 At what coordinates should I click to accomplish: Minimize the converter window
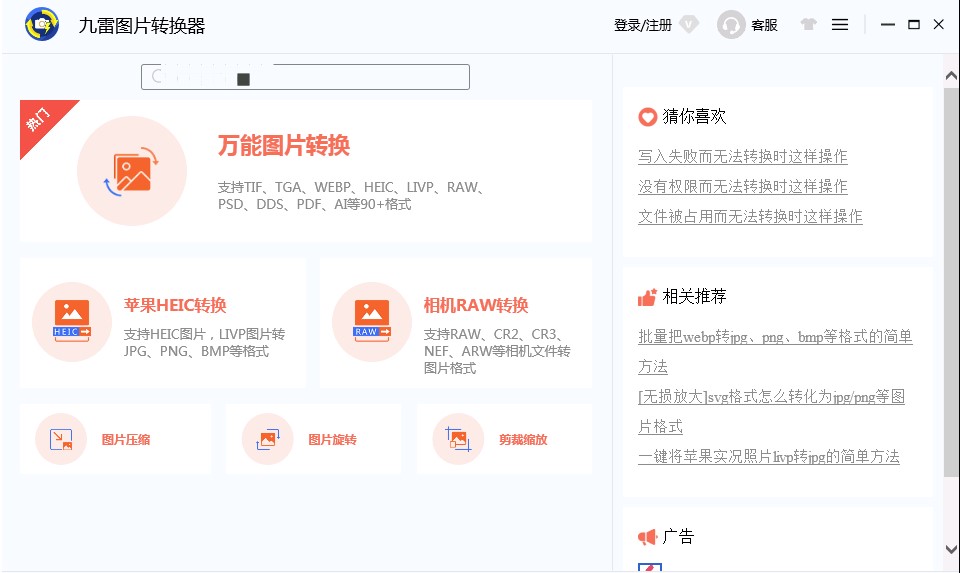click(x=888, y=24)
